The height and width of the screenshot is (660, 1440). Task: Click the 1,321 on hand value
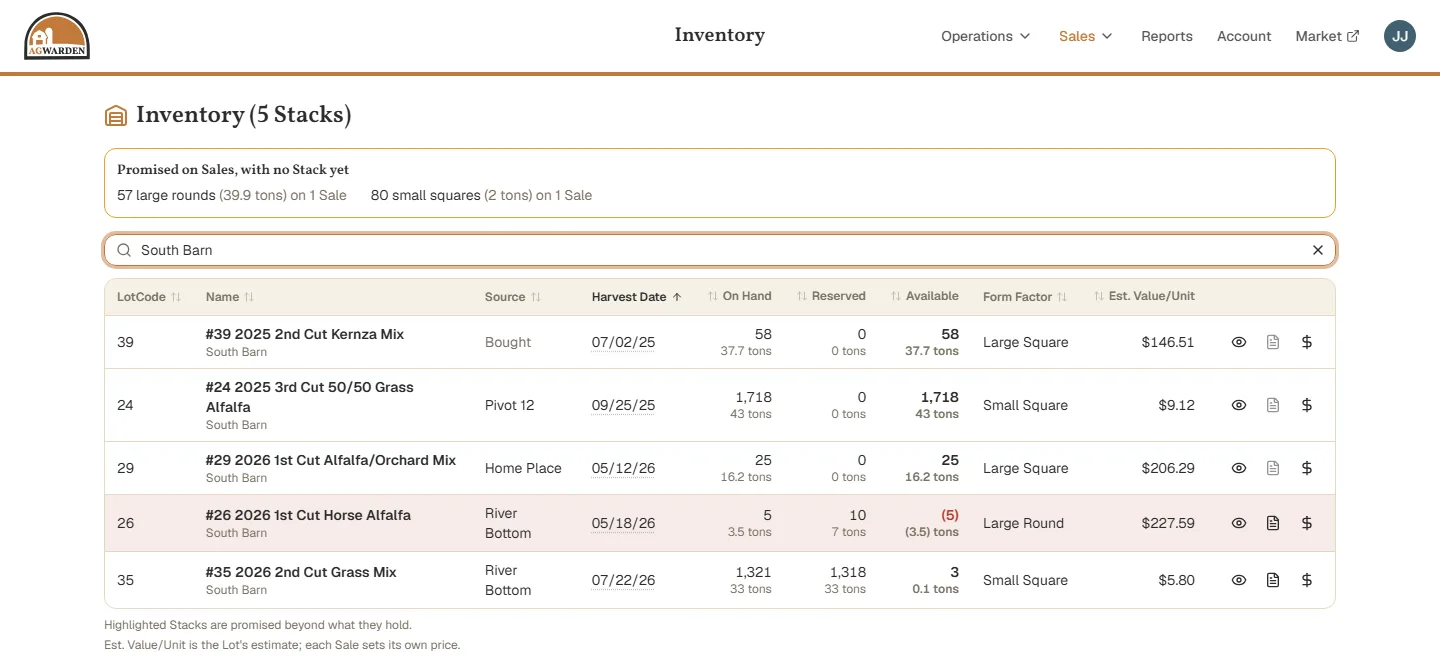point(753,572)
